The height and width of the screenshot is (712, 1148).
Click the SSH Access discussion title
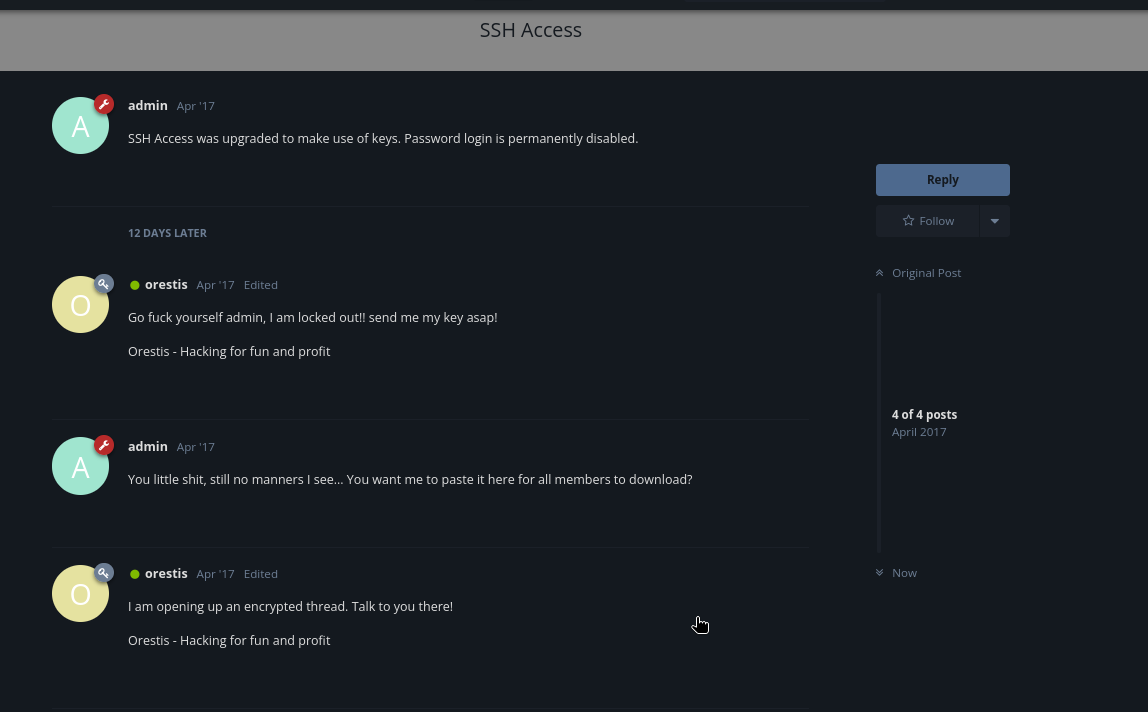coord(531,30)
